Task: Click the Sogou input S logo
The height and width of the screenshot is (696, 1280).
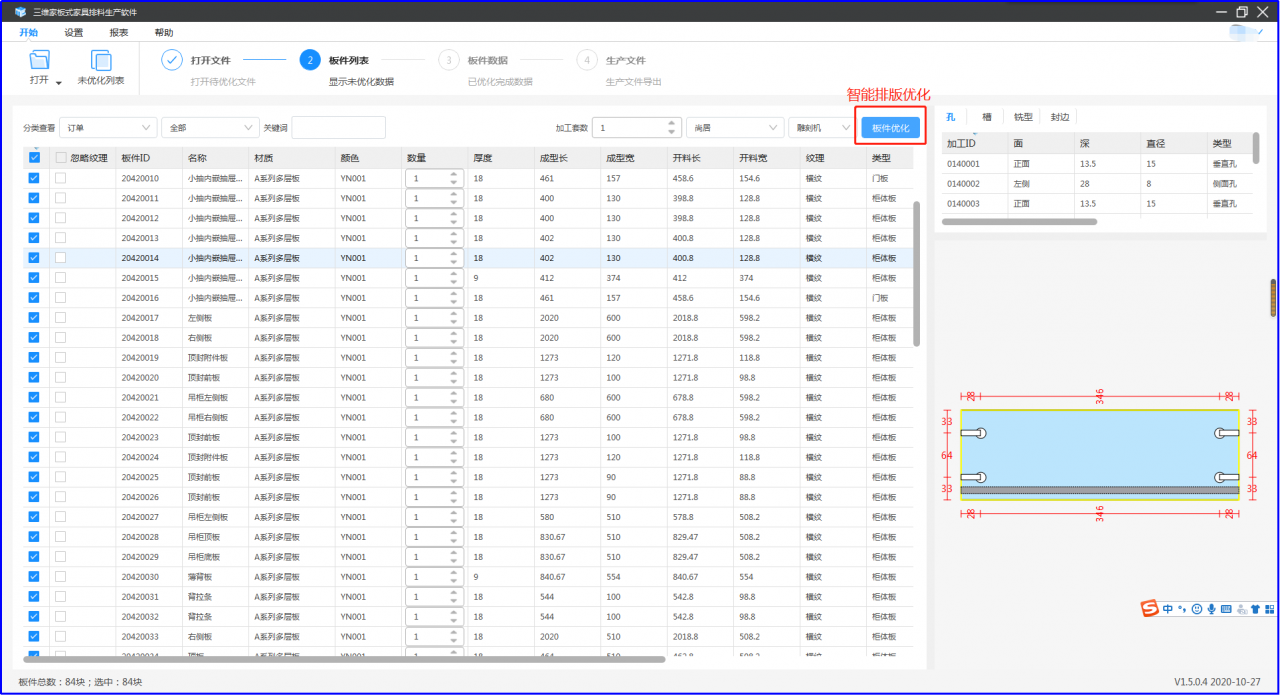Action: point(1150,608)
